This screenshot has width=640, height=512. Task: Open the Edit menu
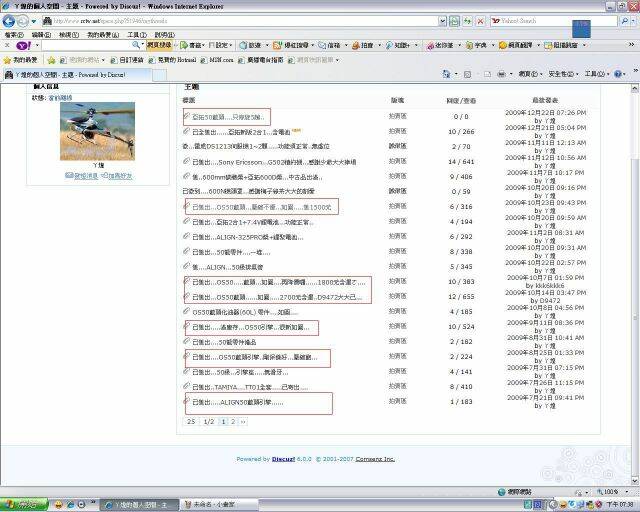pyautogui.click(x=41, y=35)
